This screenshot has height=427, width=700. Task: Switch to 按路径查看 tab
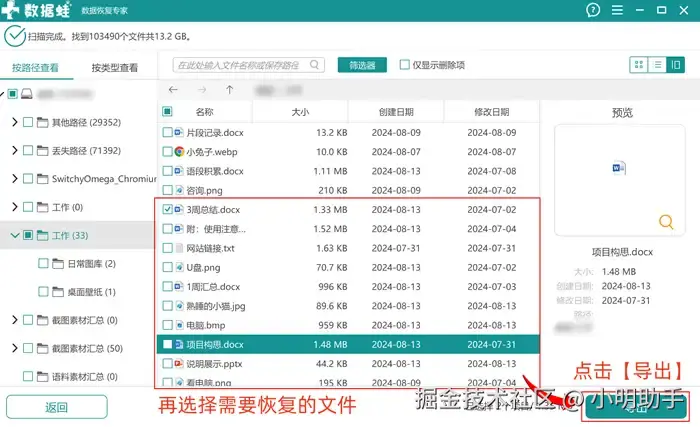point(35,67)
